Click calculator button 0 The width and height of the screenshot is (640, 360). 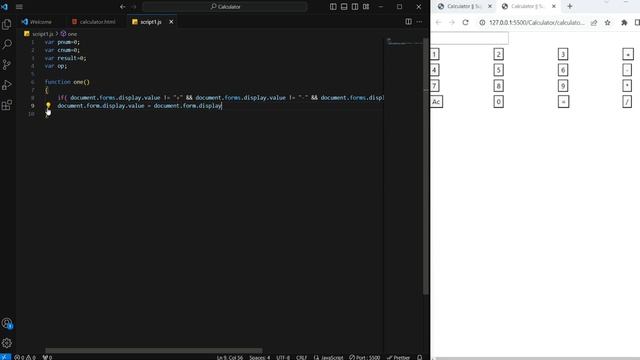click(x=498, y=102)
